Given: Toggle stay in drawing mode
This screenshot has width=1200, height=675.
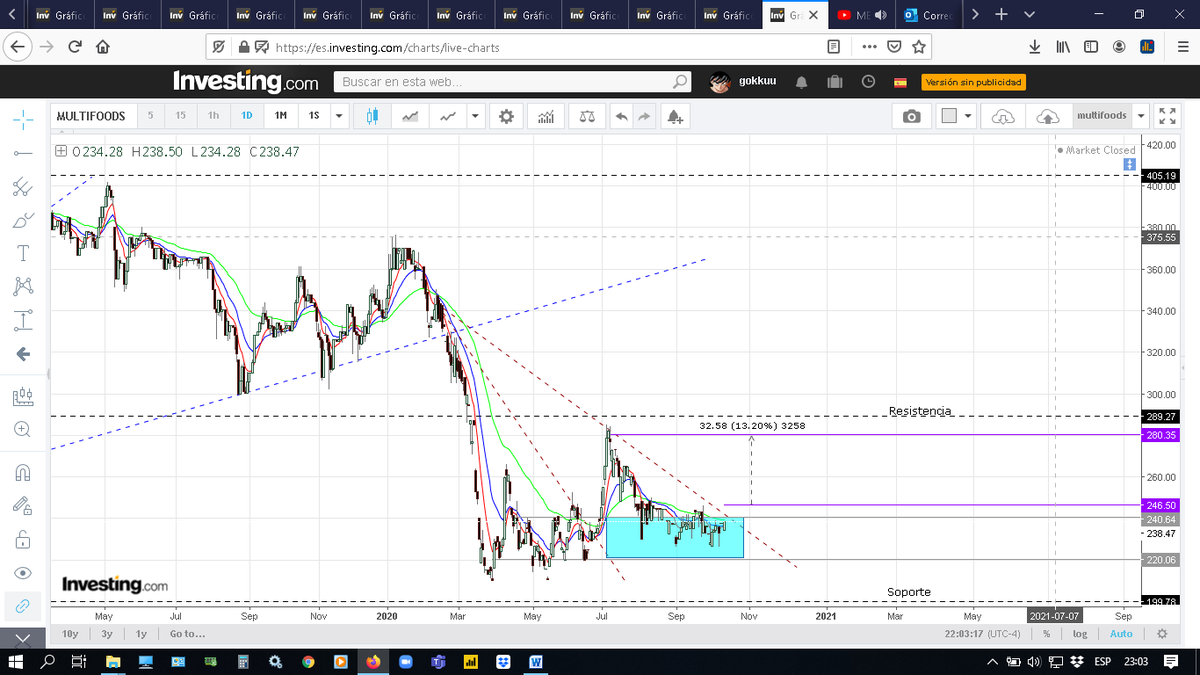Looking at the screenshot, I should 22,506.
